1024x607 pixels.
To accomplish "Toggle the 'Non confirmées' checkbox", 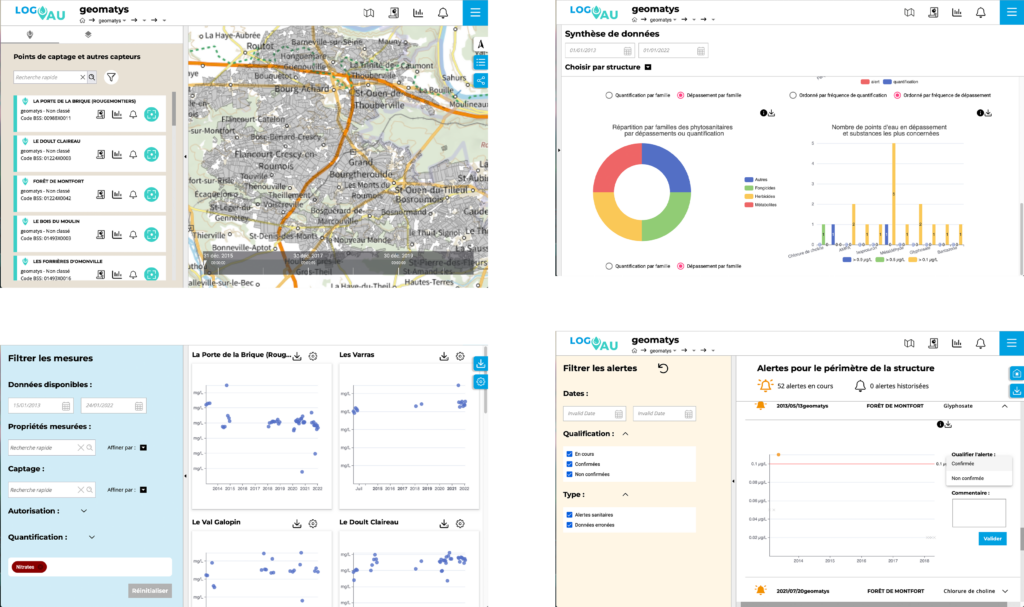I will (569, 474).
